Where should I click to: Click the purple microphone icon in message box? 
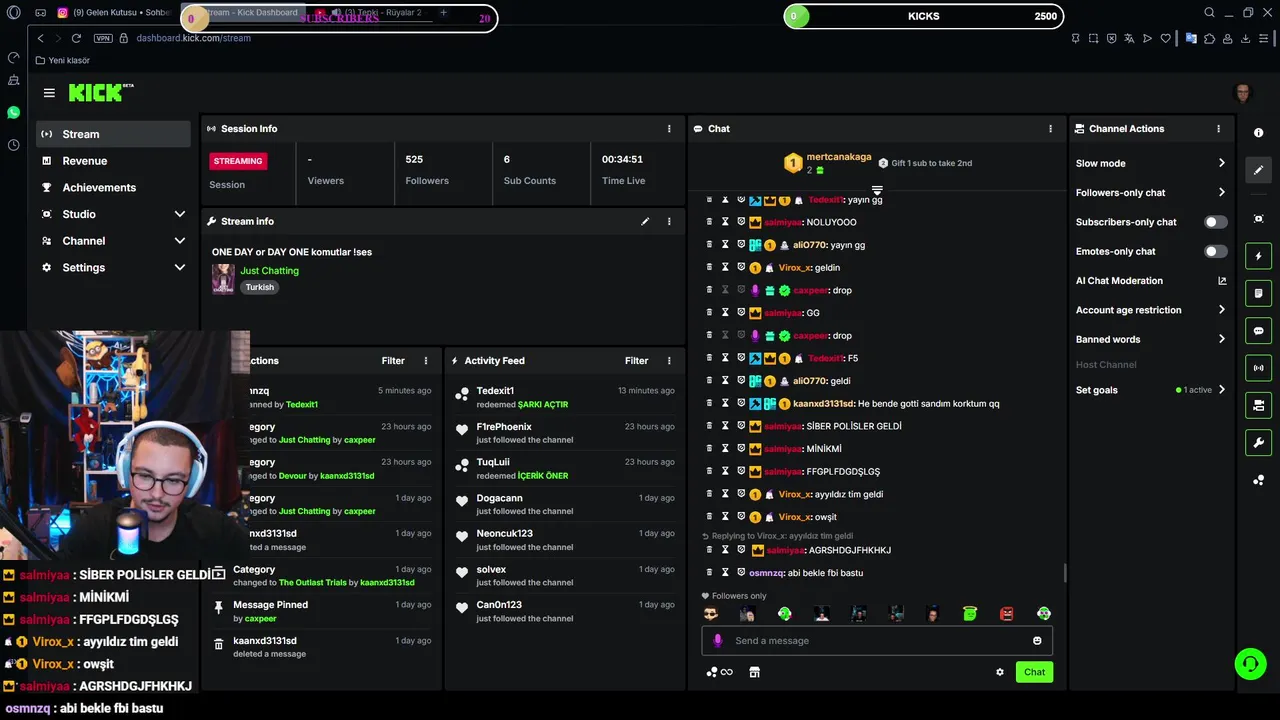(717, 641)
